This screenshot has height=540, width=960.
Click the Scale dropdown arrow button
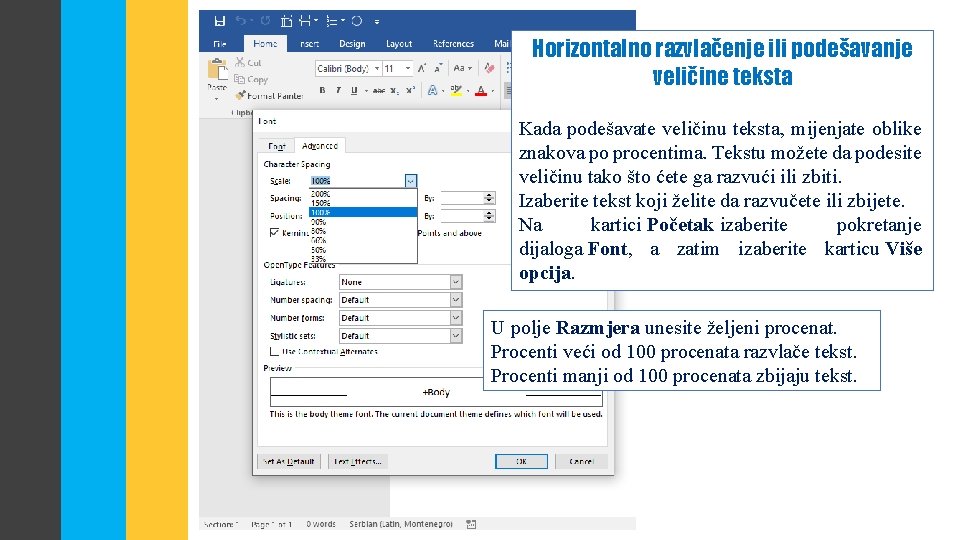pos(411,181)
